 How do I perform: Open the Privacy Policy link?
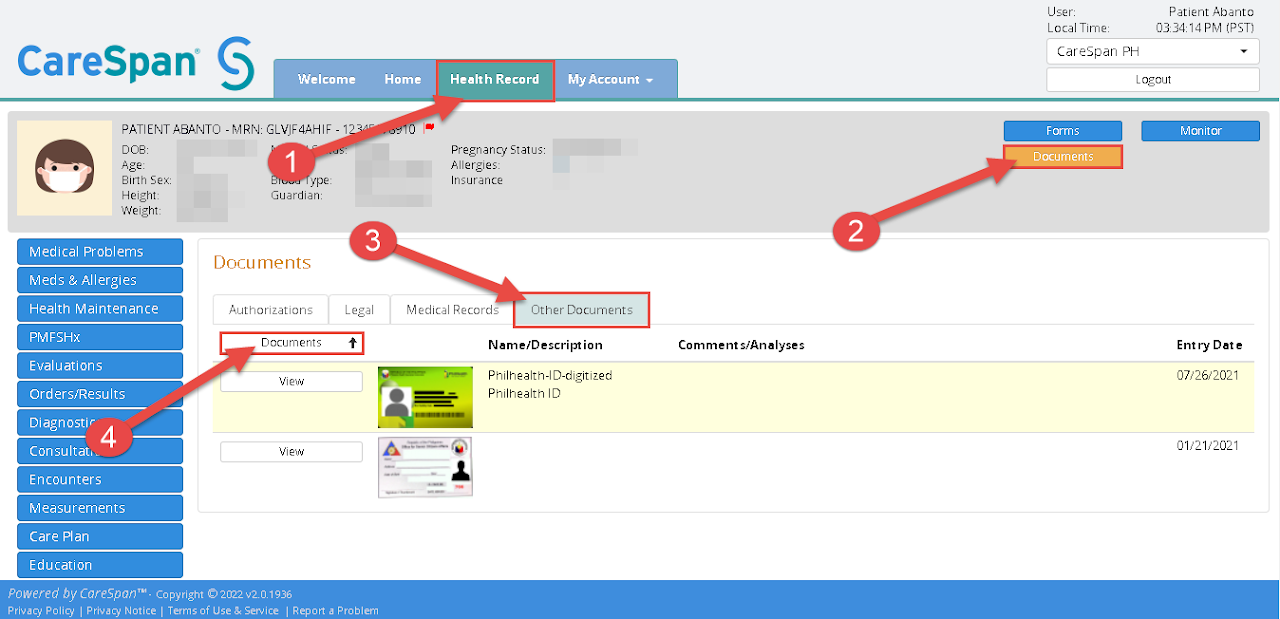tap(41, 610)
